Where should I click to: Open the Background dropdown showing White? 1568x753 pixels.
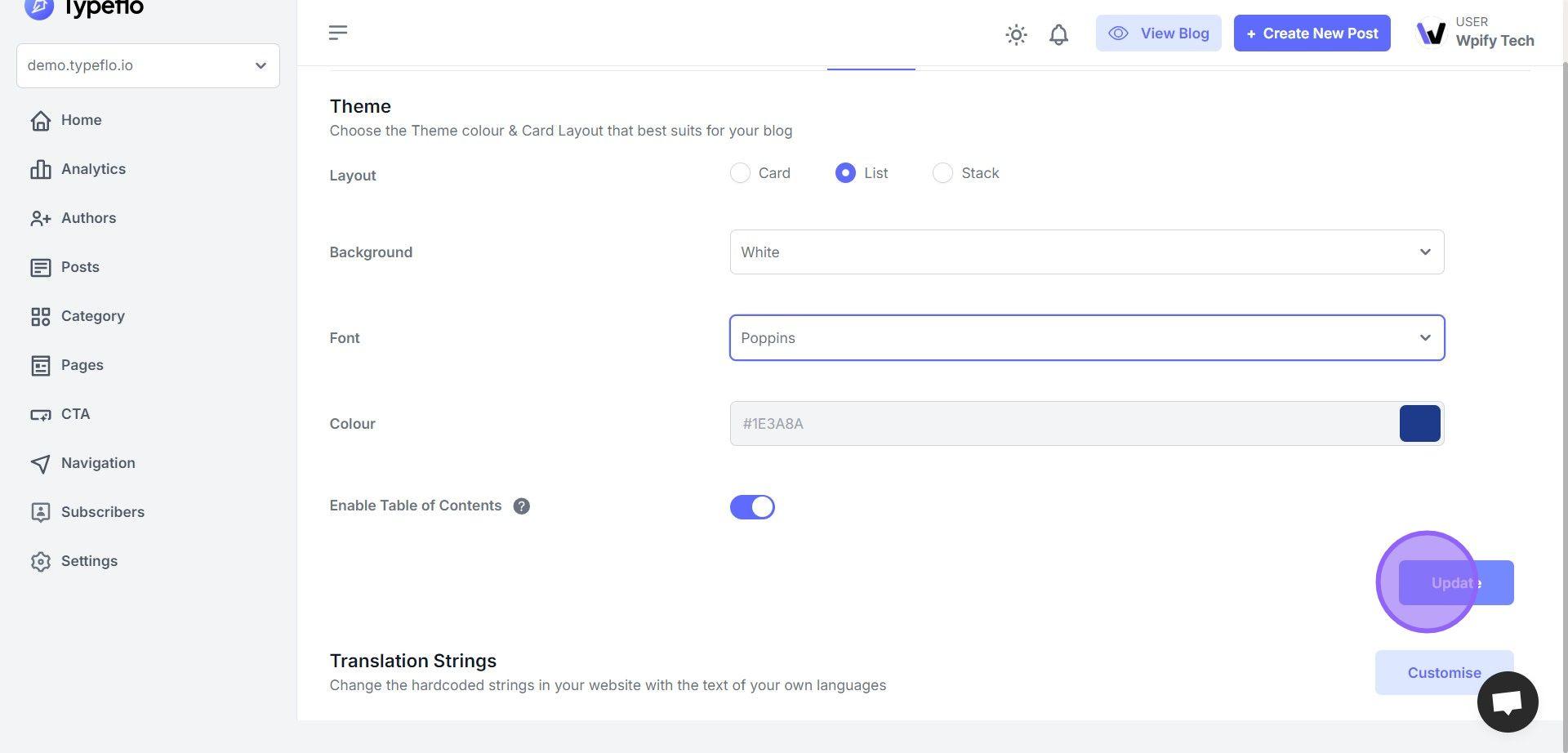1086,252
